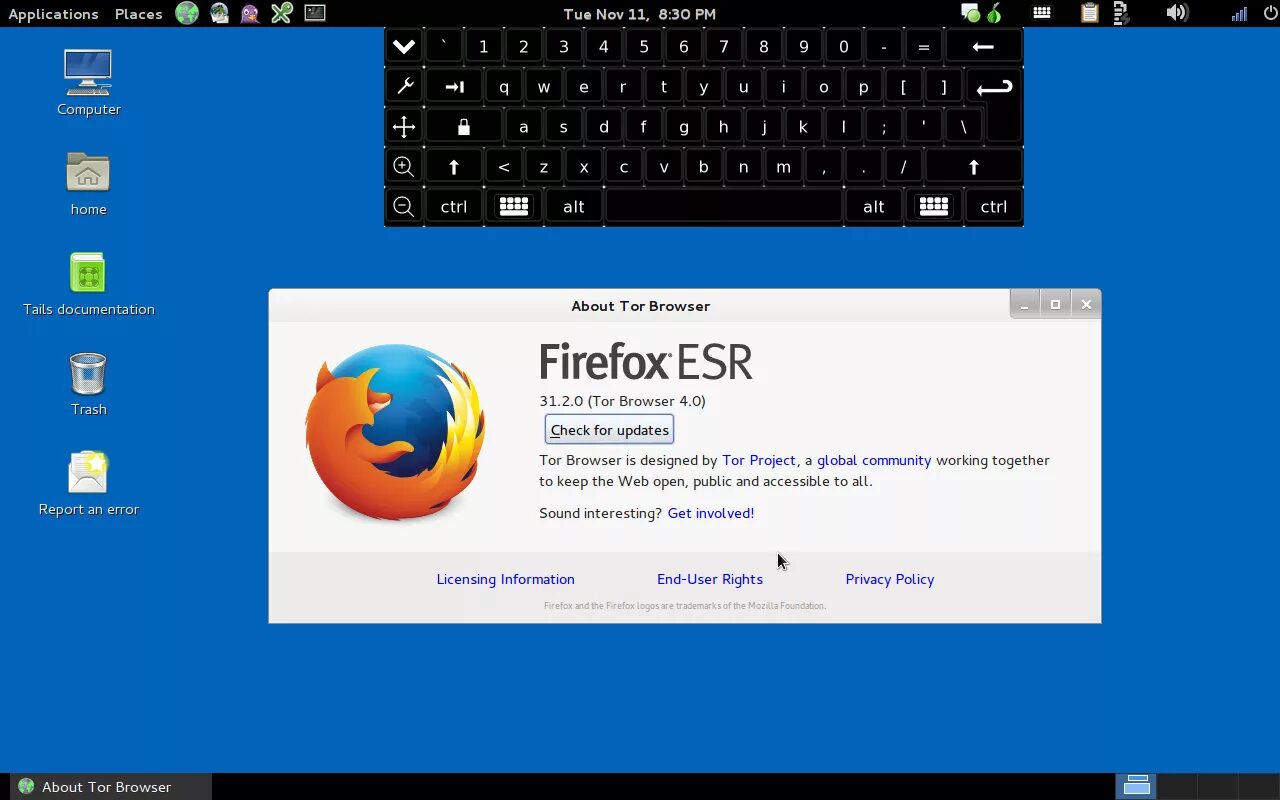Open the Applications menu
The image size is (1280, 800).
coord(53,13)
